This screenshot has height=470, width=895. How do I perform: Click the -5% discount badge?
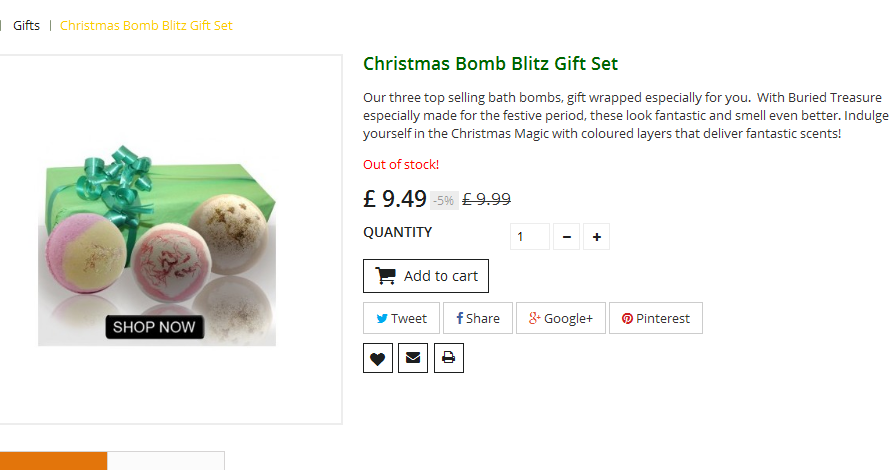[x=444, y=200]
